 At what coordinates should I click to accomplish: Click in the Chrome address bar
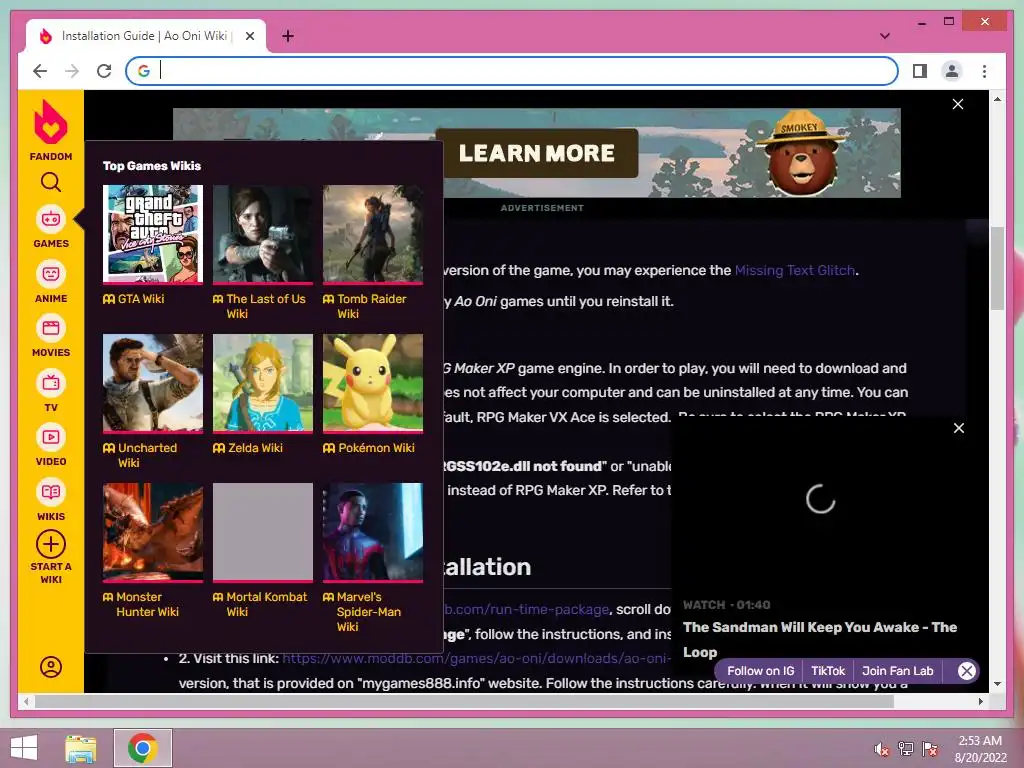[511, 71]
